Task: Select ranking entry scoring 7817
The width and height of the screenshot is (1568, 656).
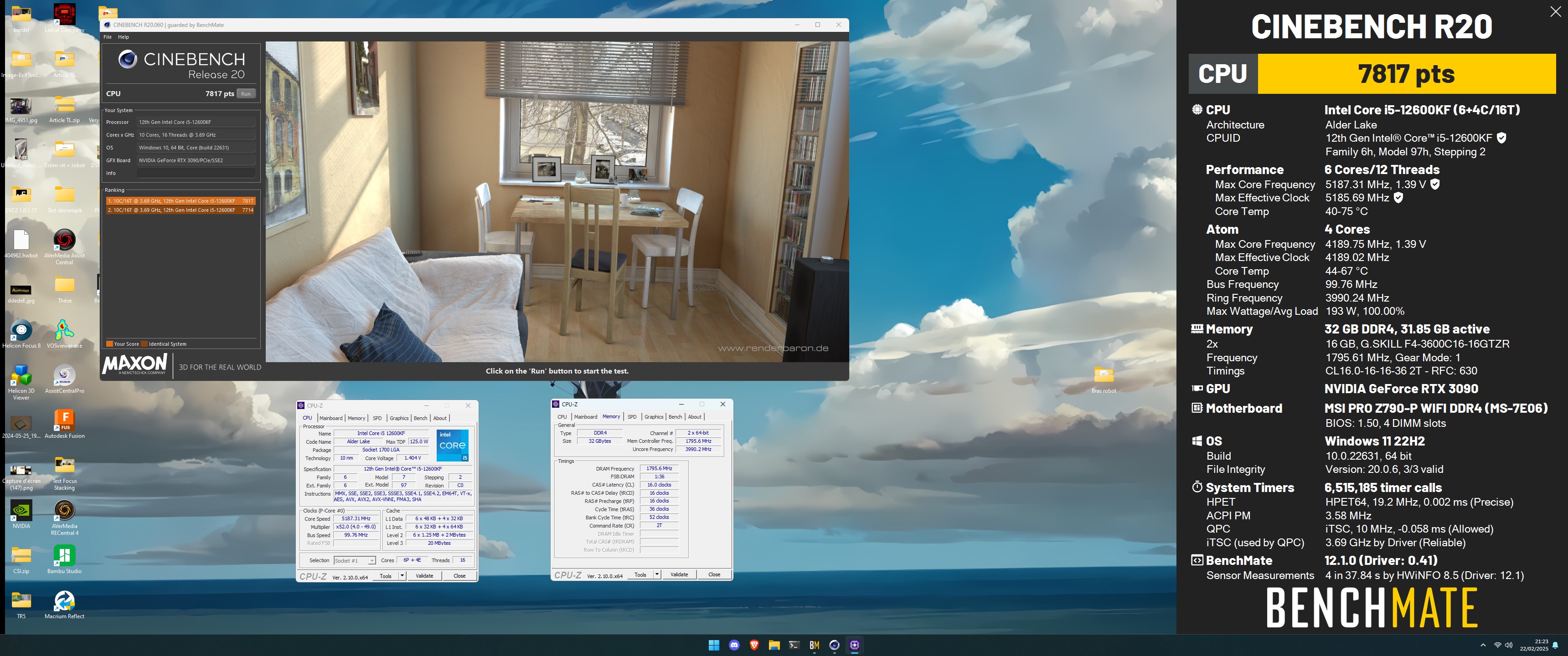Action: pos(180,201)
